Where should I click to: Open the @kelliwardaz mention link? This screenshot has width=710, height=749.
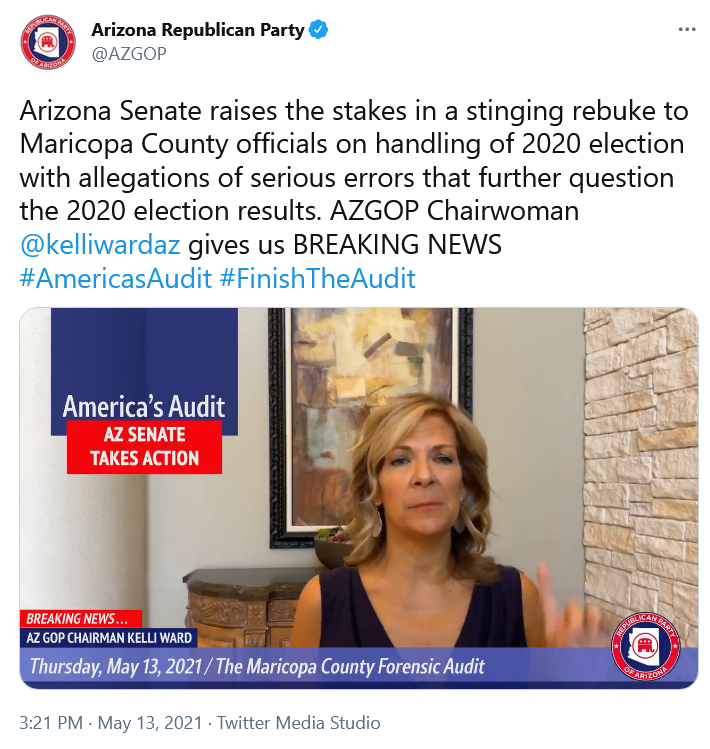coord(100,245)
